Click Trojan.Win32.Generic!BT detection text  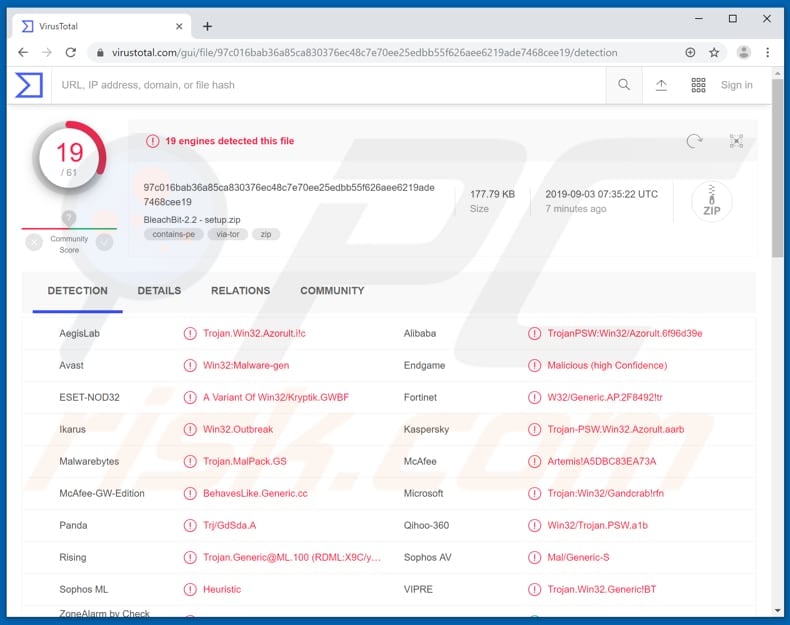(x=602, y=589)
